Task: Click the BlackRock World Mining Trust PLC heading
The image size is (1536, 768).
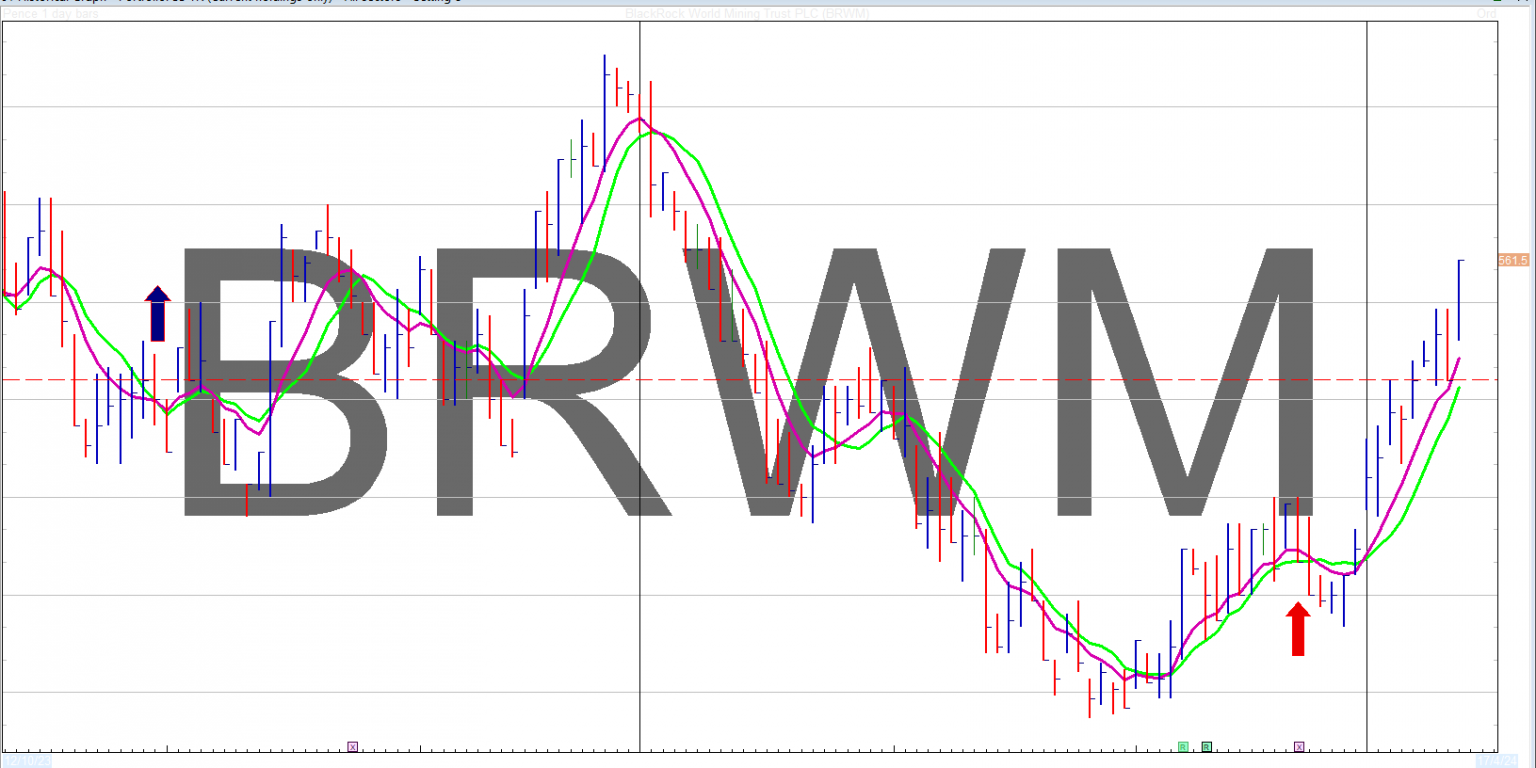Action: pos(745,14)
